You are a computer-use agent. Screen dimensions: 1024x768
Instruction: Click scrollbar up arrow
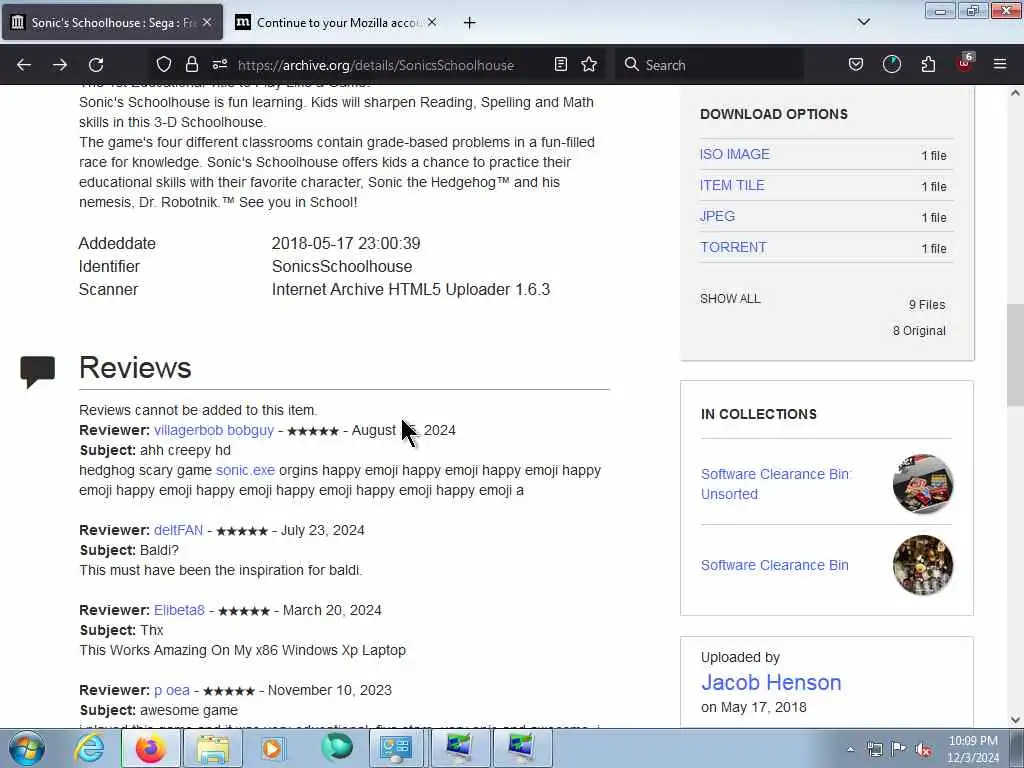[x=1015, y=93]
